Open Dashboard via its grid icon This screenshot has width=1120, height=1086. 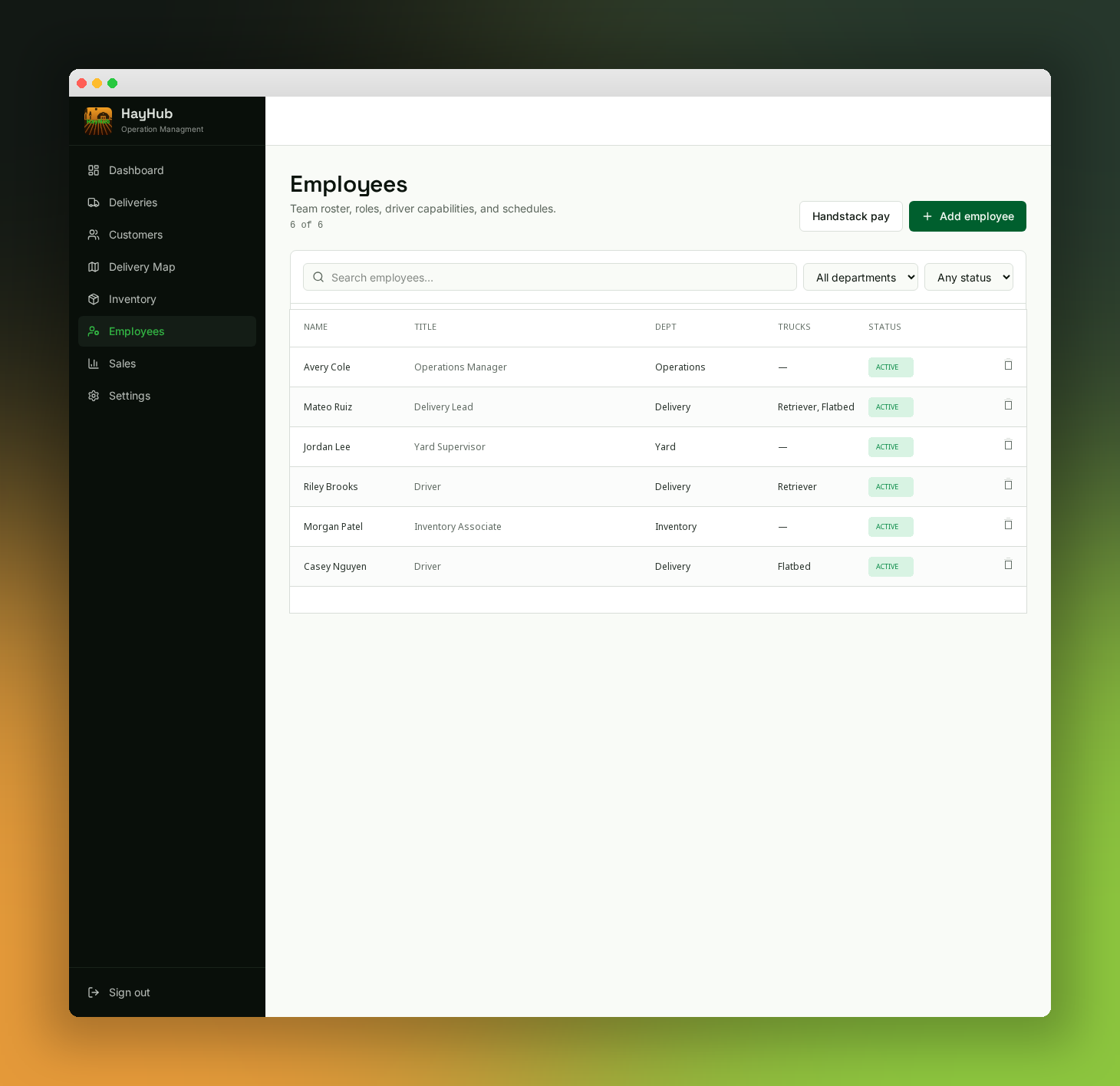(x=94, y=170)
